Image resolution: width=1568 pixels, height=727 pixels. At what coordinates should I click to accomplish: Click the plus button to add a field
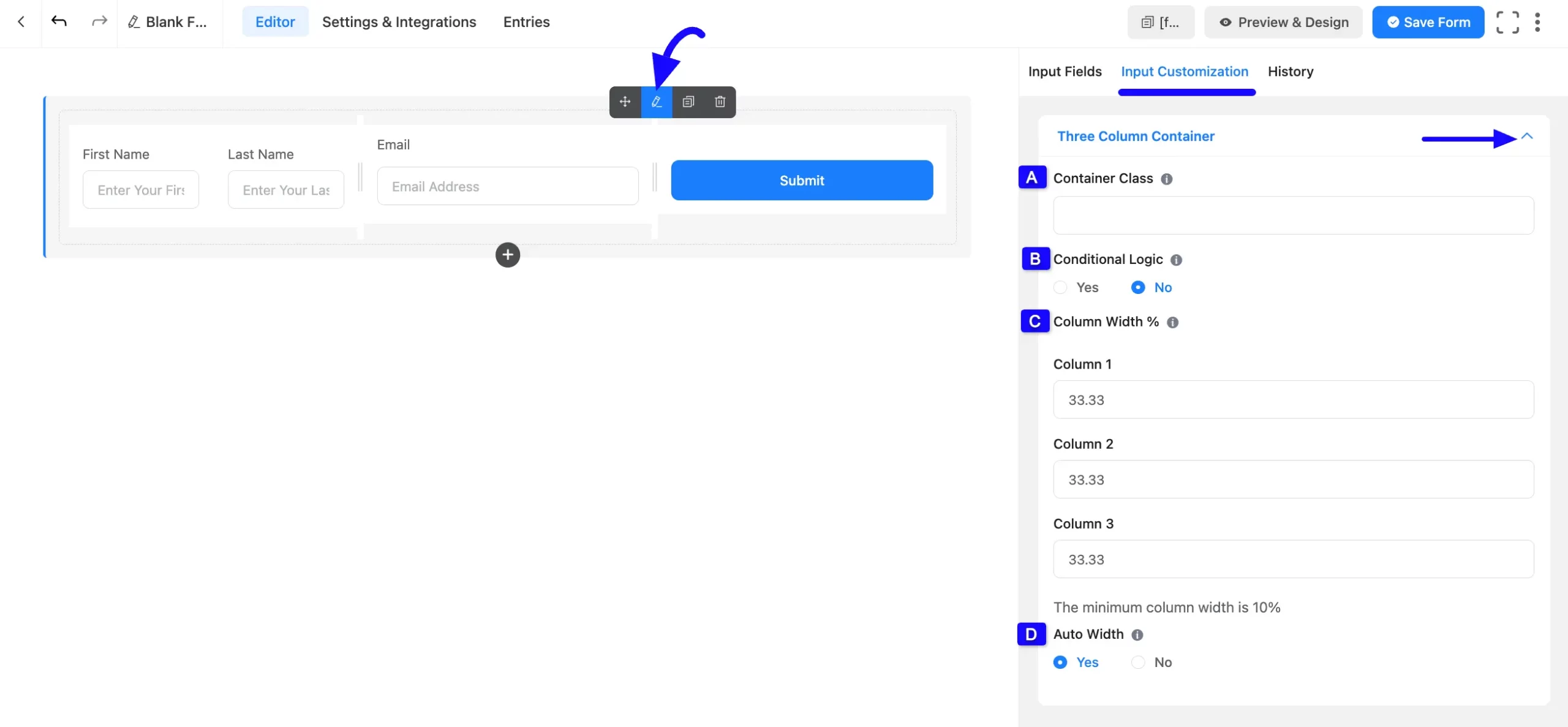[x=508, y=255]
